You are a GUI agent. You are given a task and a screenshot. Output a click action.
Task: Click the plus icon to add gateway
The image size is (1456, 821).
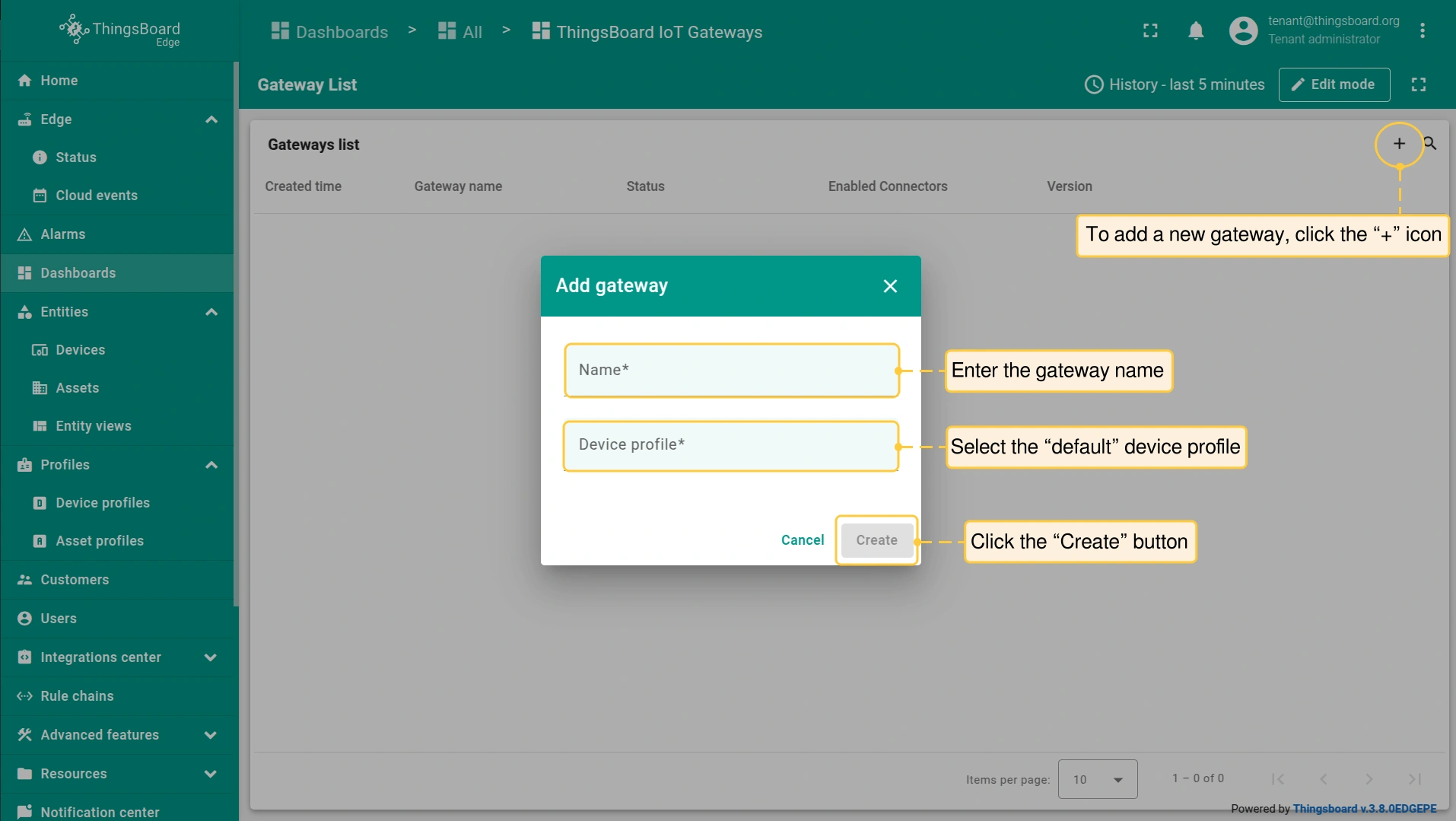tap(1399, 144)
